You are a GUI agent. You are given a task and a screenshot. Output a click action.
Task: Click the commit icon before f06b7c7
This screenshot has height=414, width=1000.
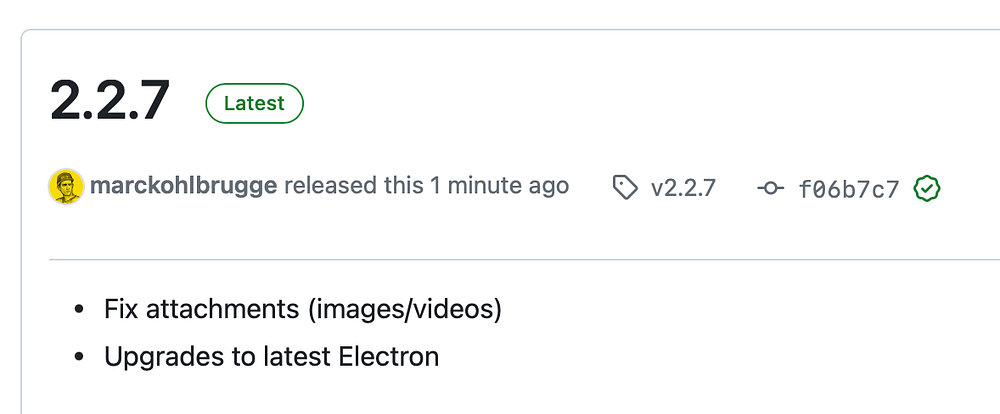point(770,187)
